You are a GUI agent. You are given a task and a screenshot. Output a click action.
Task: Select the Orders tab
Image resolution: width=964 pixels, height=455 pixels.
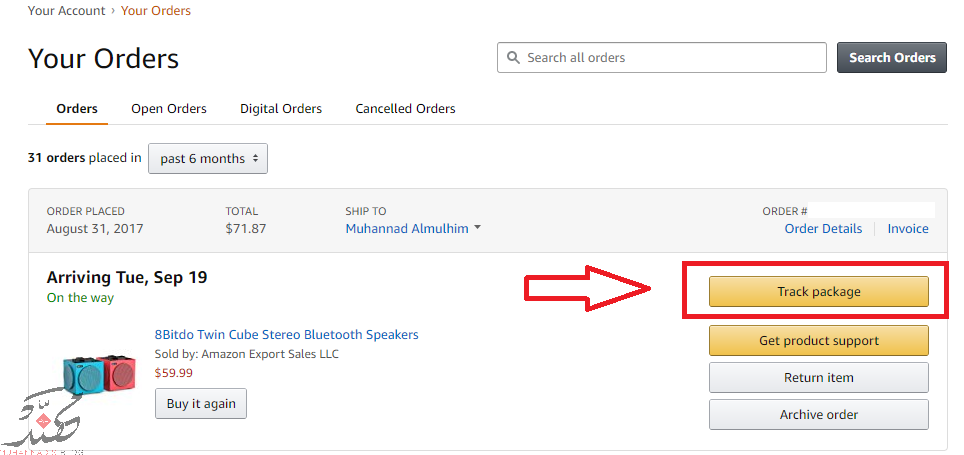point(77,109)
